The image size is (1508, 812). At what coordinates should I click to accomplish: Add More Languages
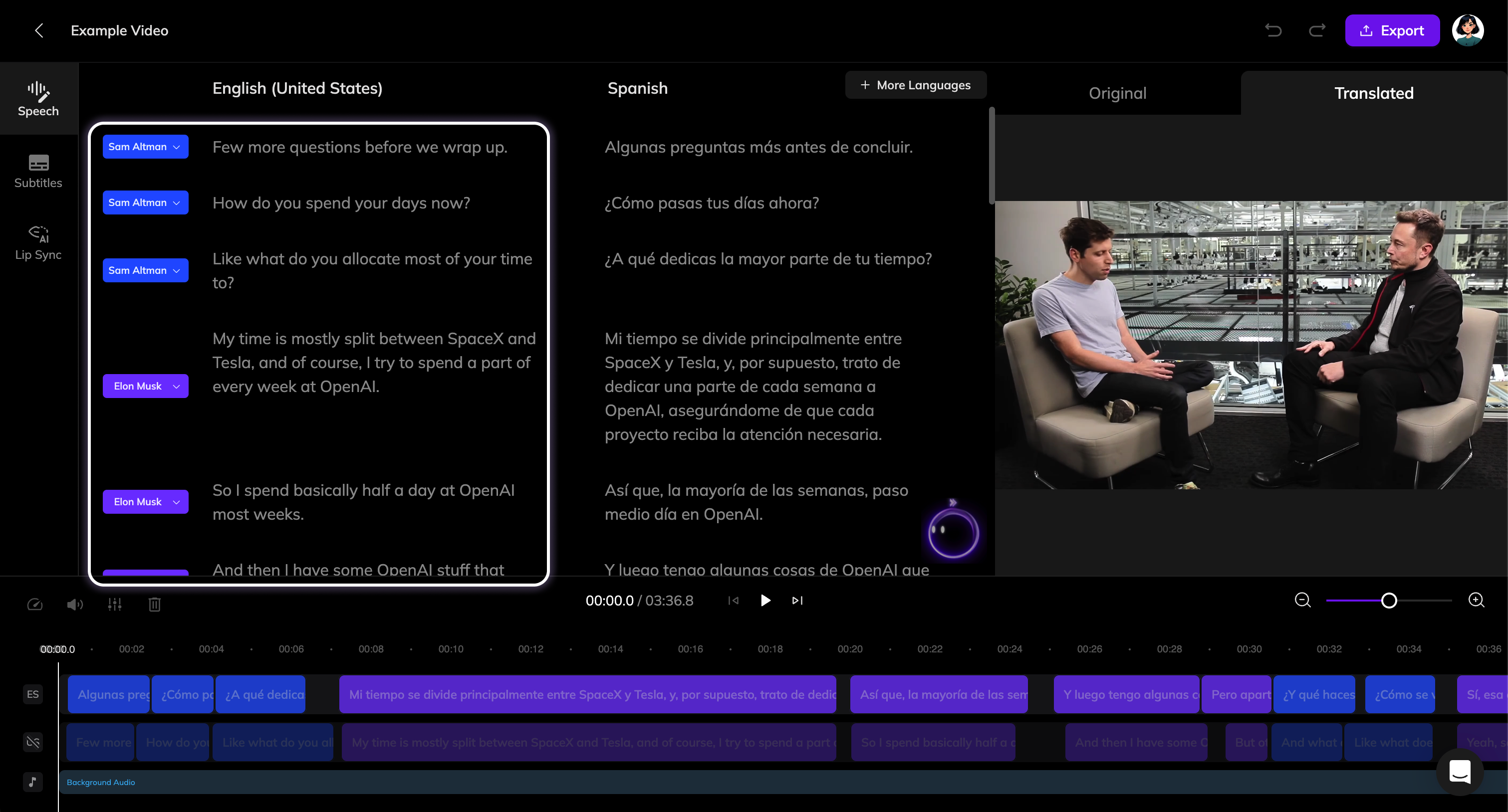click(x=916, y=85)
